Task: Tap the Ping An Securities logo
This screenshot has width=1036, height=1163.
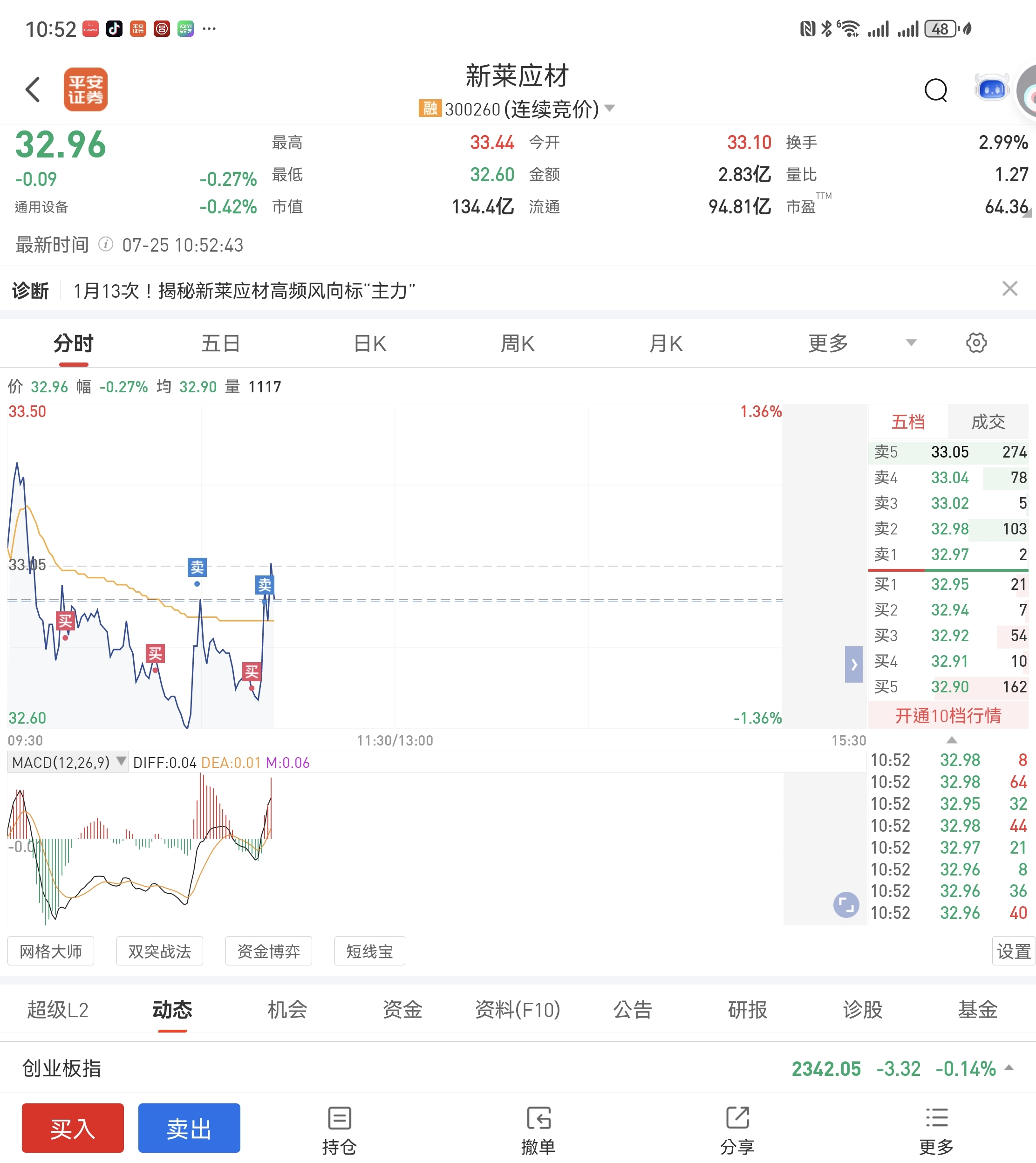Action: (x=85, y=89)
